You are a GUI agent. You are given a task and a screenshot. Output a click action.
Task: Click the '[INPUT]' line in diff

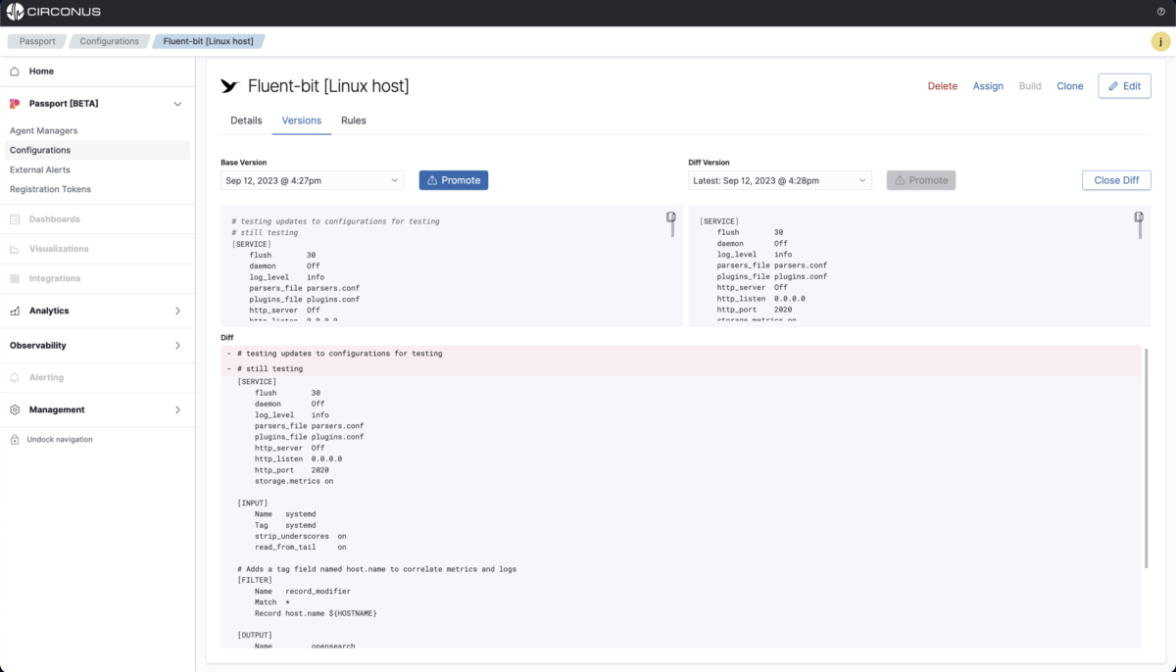pyautogui.click(x=252, y=503)
